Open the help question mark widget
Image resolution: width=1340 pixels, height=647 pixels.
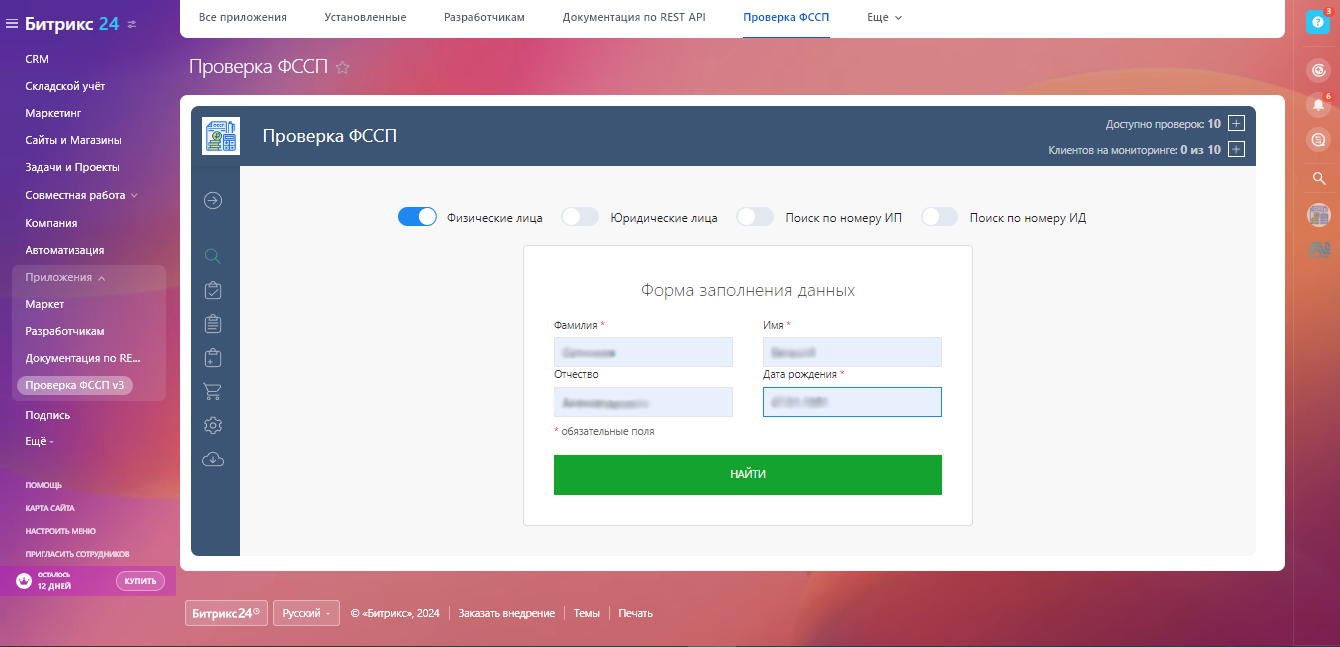coord(1318,22)
